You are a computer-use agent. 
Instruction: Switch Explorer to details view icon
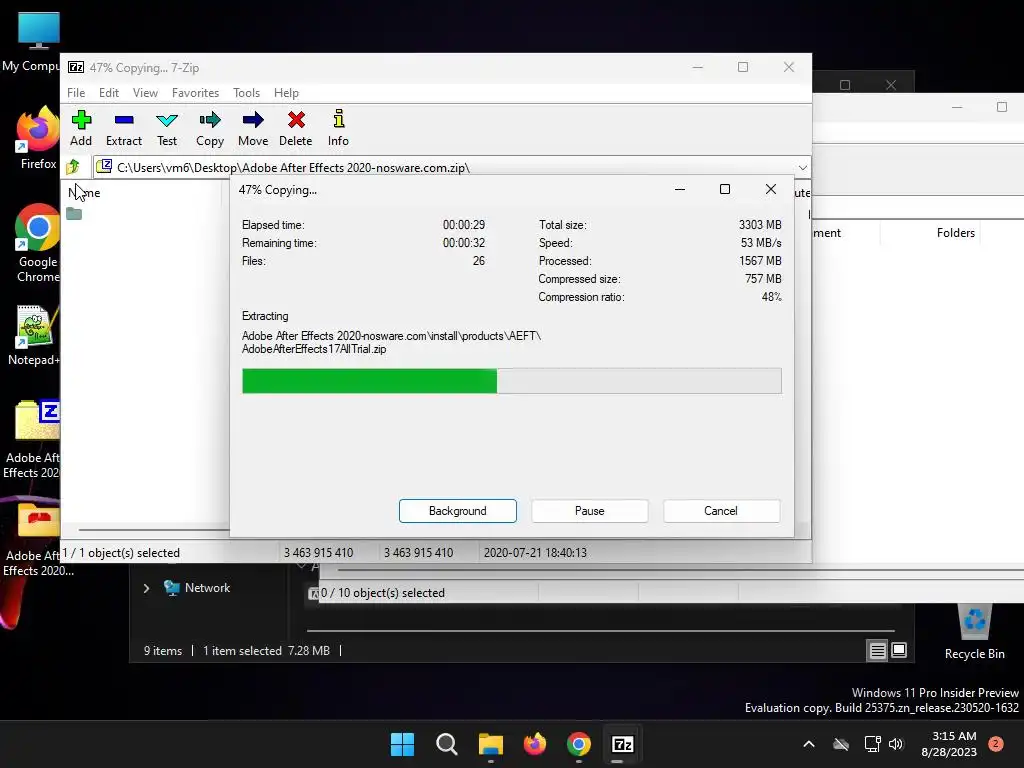[x=878, y=650]
